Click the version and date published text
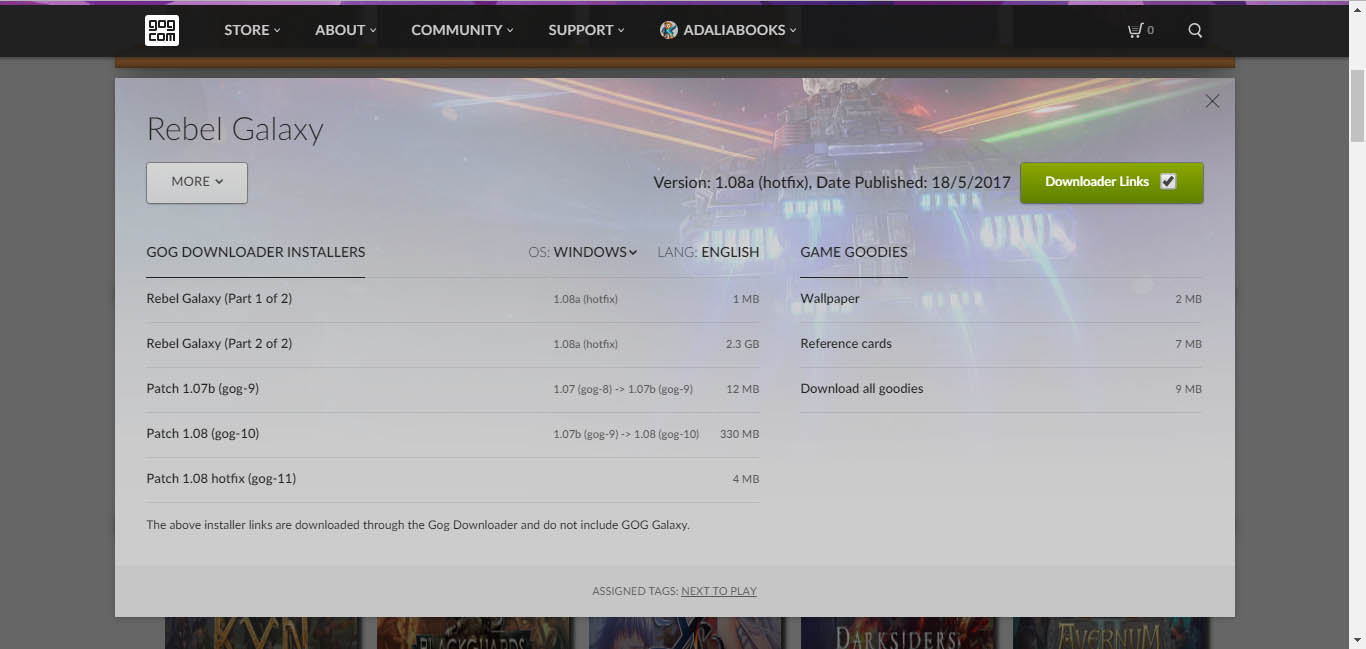1366x649 pixels. [832, 182]
